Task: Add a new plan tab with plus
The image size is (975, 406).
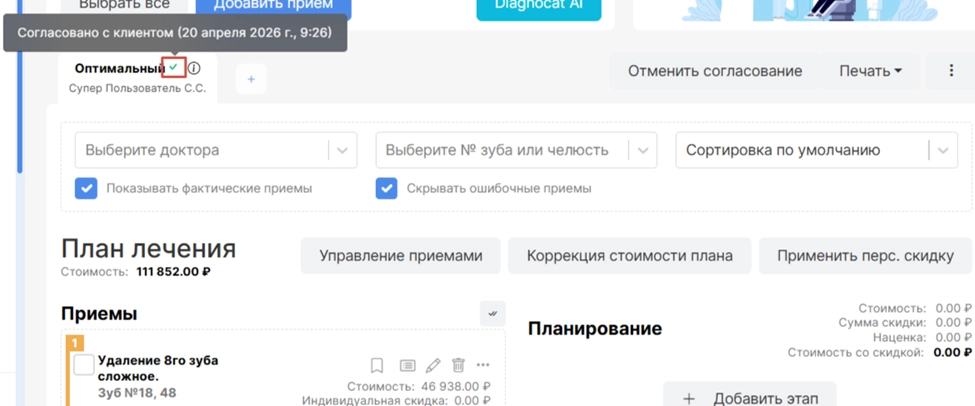Action: pyautogui.click(x=251, y=79)
